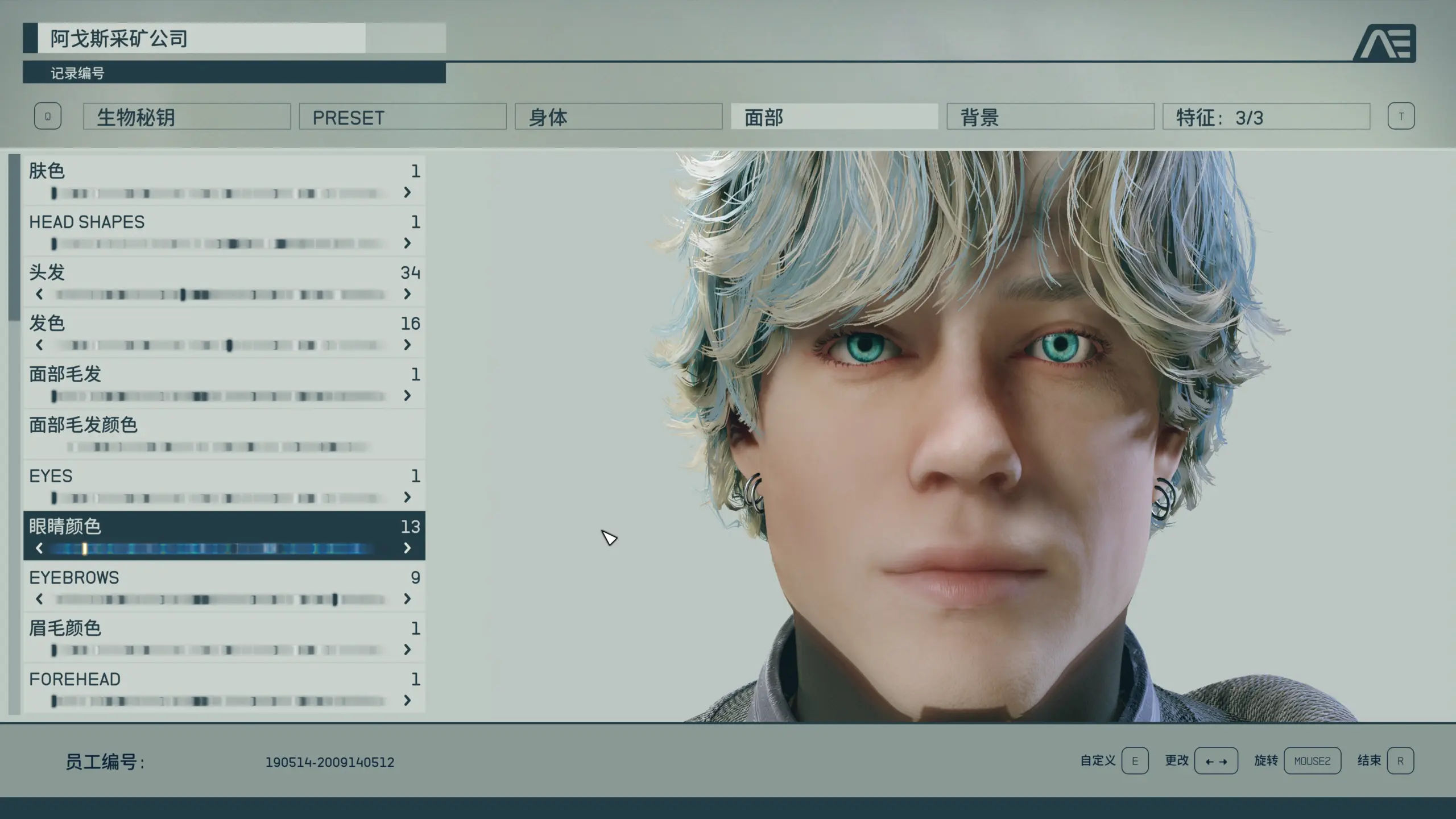
Task: Click next arrow for HEAD SHAPES
Action: 407,243
